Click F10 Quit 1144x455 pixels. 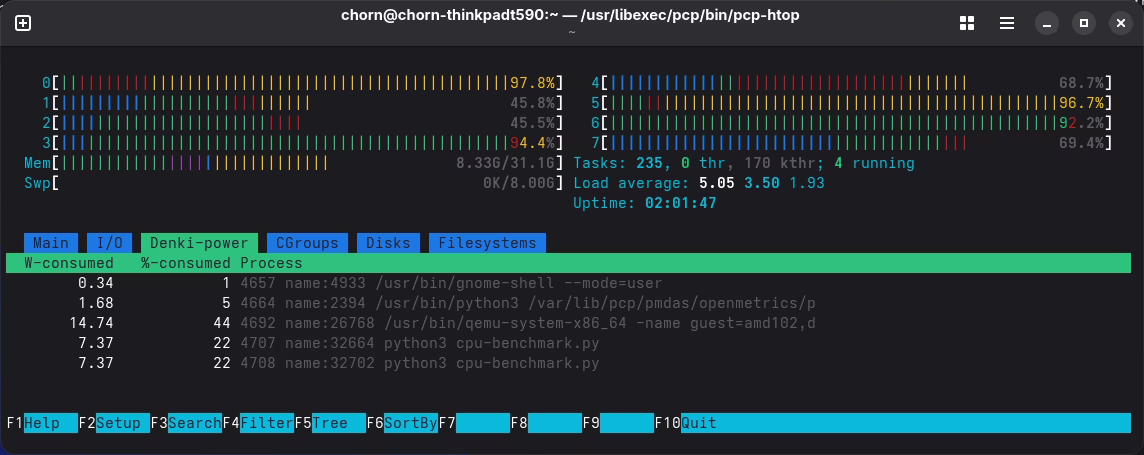point(686,423)
